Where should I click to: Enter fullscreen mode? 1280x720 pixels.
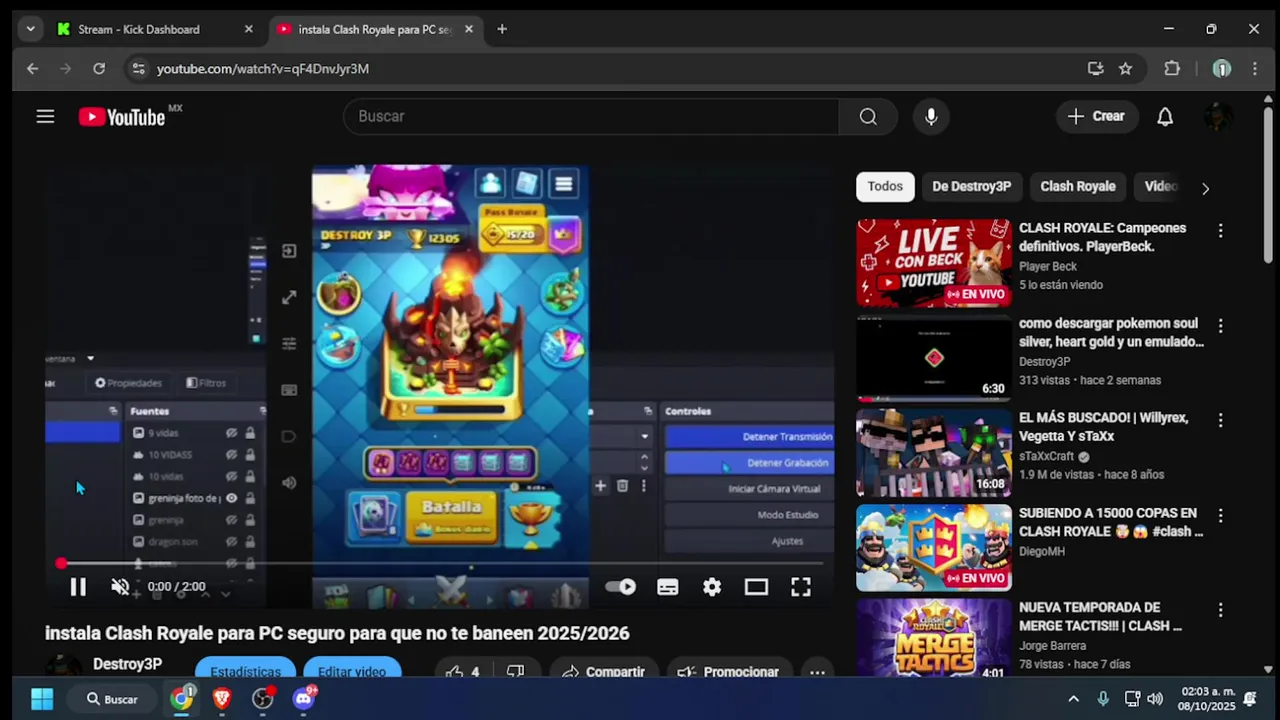[801, 587]
